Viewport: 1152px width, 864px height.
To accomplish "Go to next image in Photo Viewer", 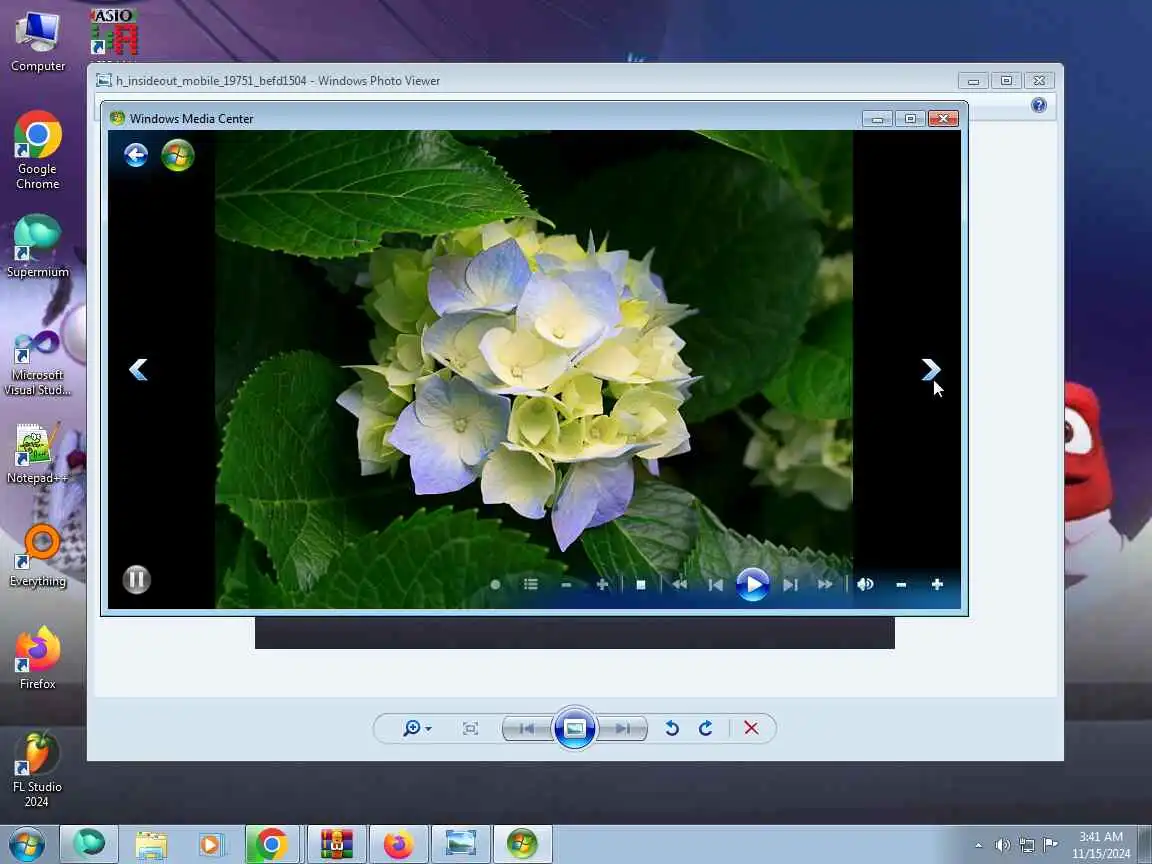I will point(622,728).
